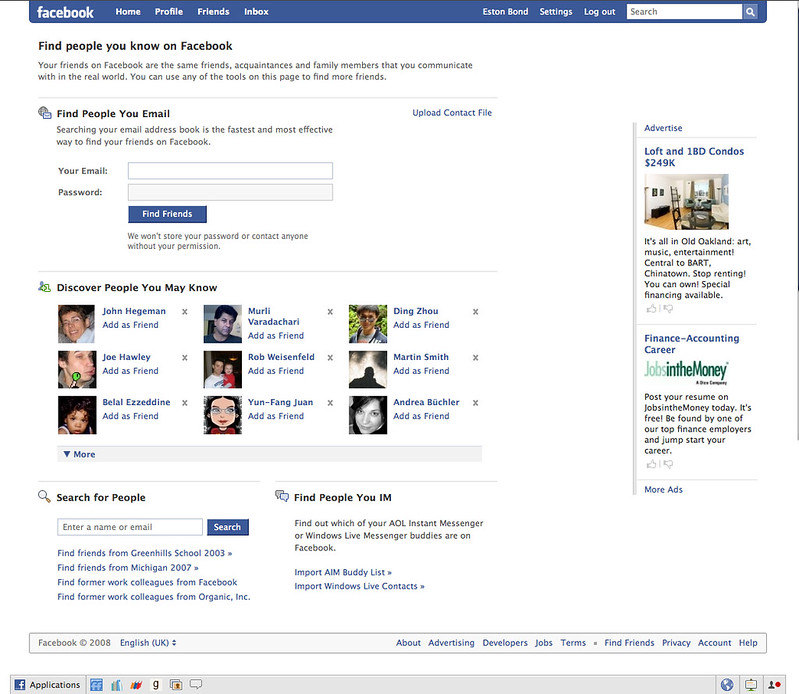This screenshot has width=799, height=694.
Task: Dismiss Andrea Büchler suggestion with X
Action: [475, 403]
